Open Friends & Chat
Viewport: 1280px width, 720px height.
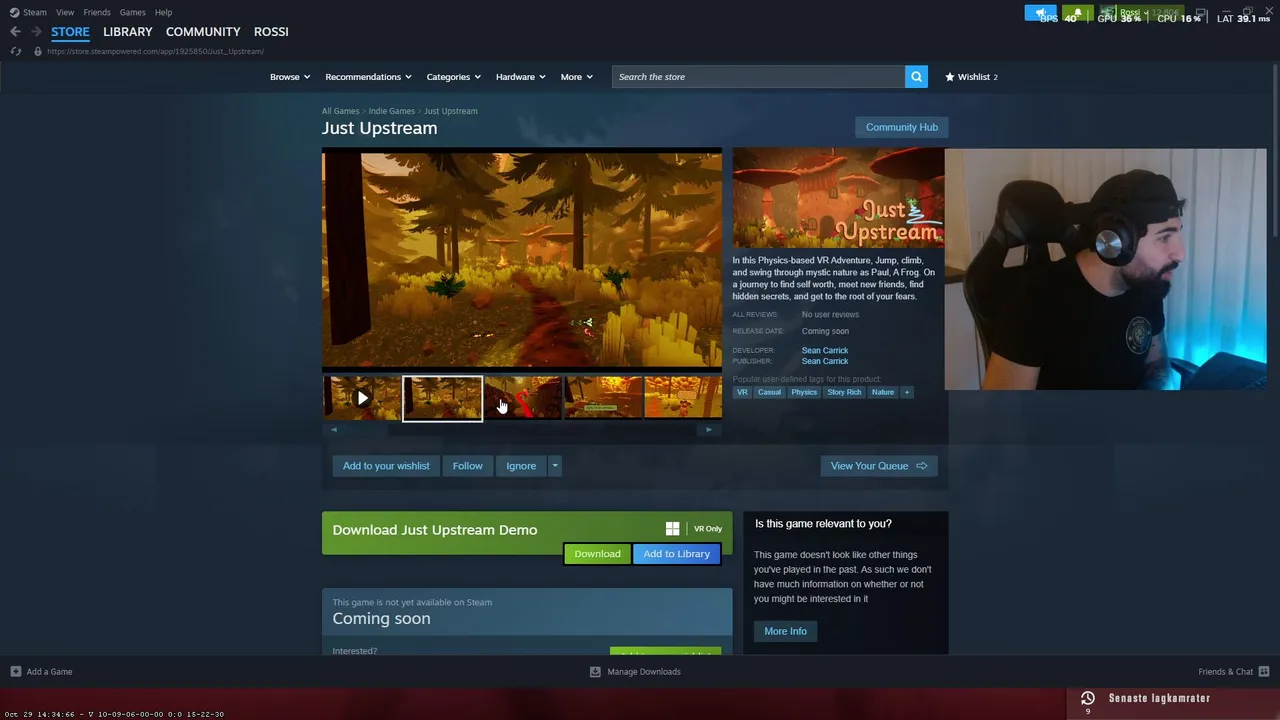coord(1233,672)
